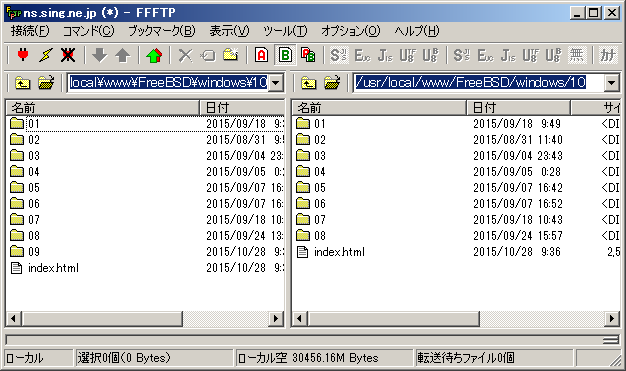Image resolution: width=626 pixels, height=371 pixels.
Task: Select folder 02 in the remote pane
Action: (x=311, y=139)
